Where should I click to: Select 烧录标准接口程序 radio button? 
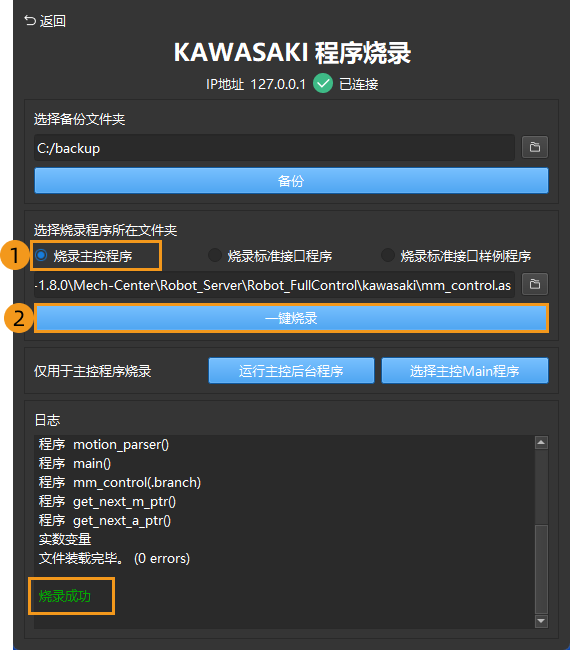[x=215, y=255]
